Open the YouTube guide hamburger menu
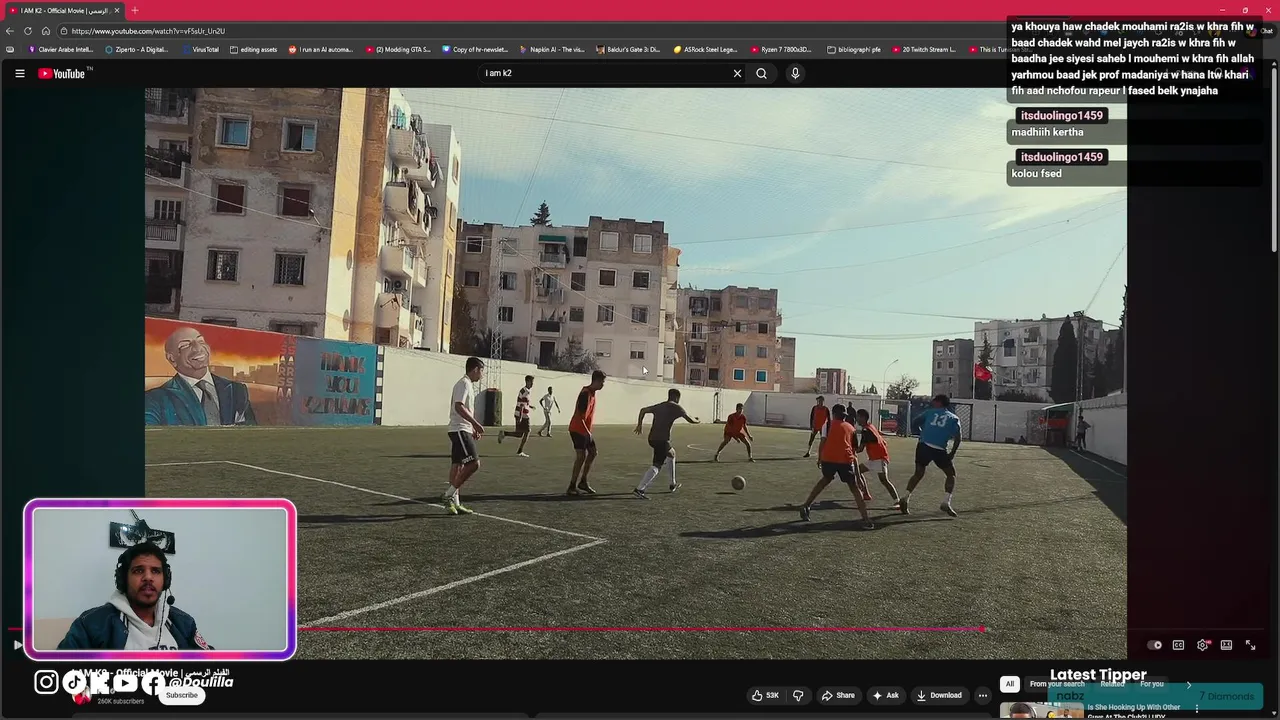1280x720 pixels. 19,73
